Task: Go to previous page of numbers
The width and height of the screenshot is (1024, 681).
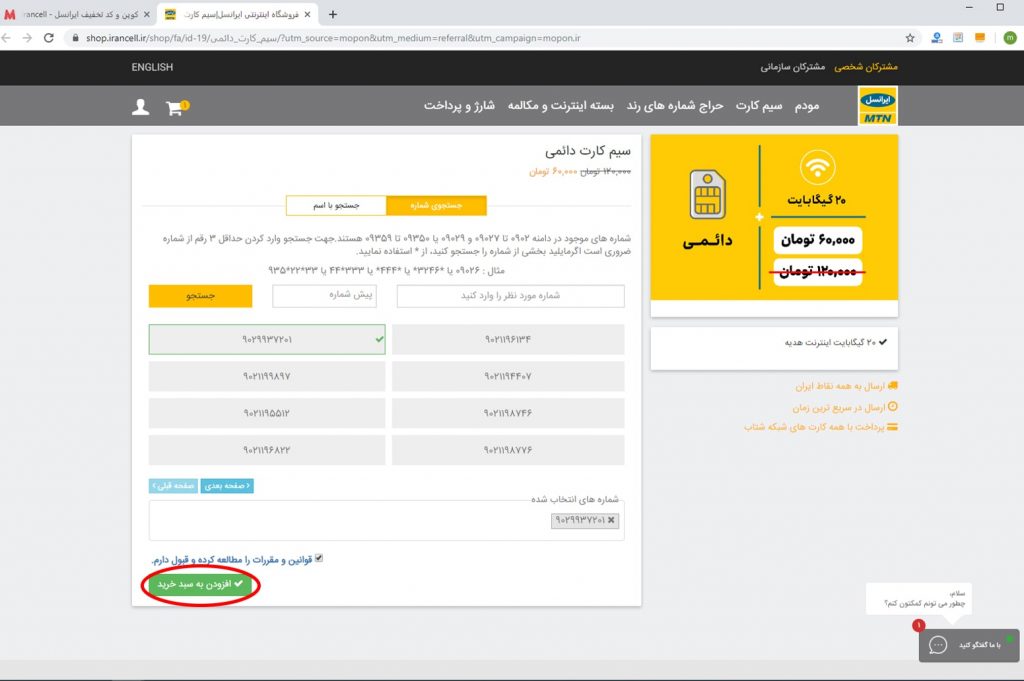Action: coord(173,486)
